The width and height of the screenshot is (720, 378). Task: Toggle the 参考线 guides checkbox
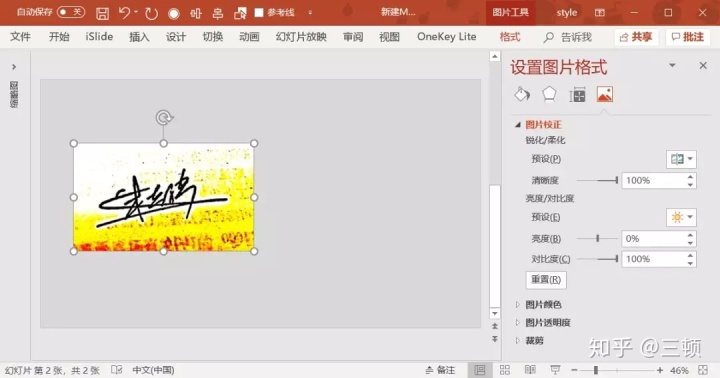(259, 12)
